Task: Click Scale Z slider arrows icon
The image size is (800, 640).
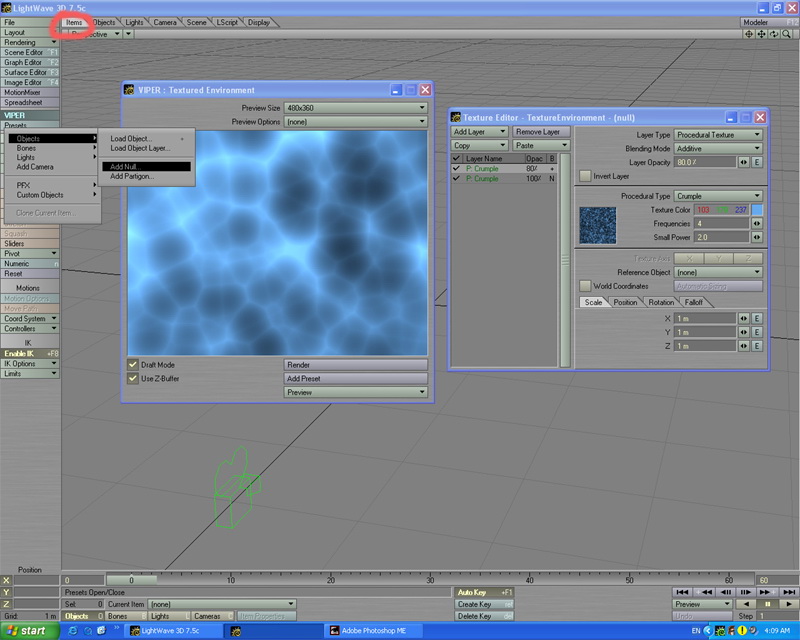Action: click(744, 346)
